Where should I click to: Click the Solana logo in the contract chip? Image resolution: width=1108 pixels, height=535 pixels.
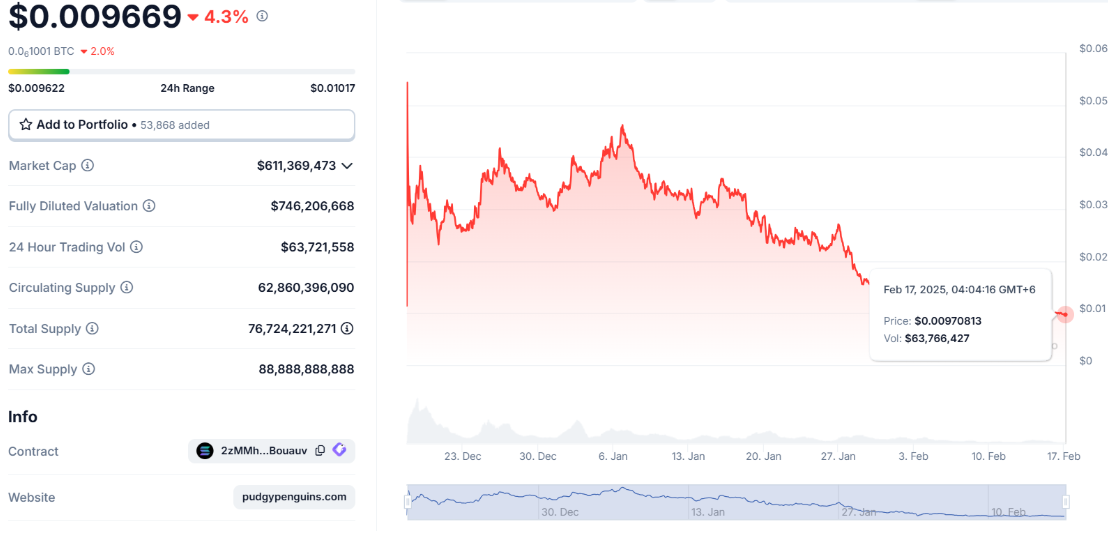[205, 450]
